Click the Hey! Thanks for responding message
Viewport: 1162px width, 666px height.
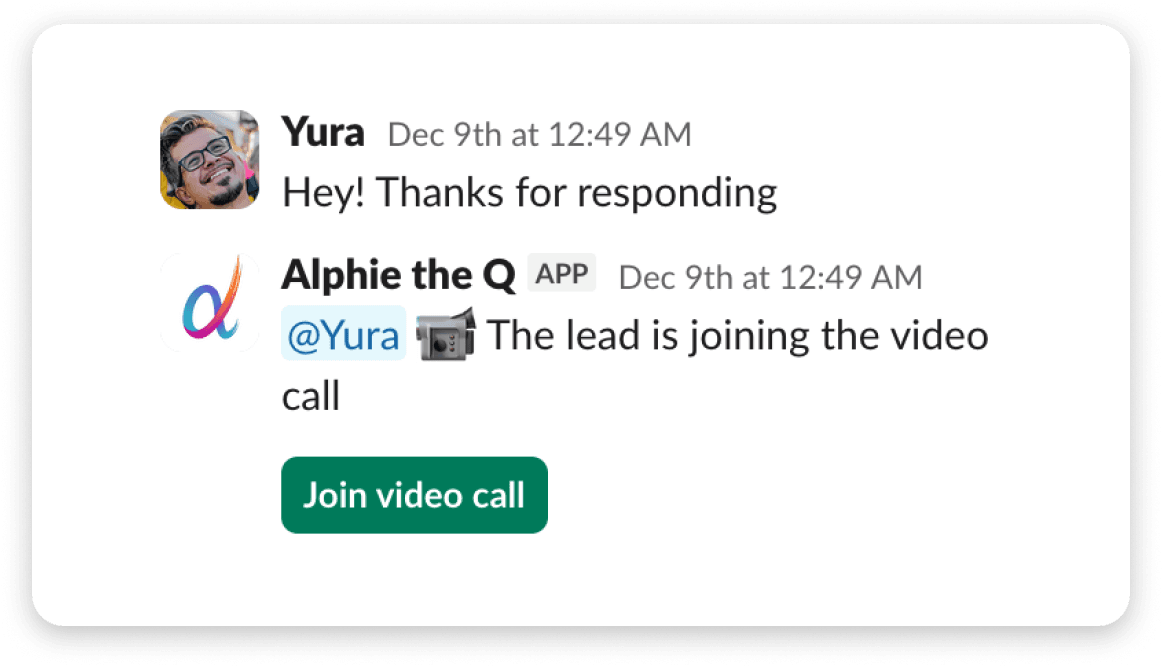[529, 191]
